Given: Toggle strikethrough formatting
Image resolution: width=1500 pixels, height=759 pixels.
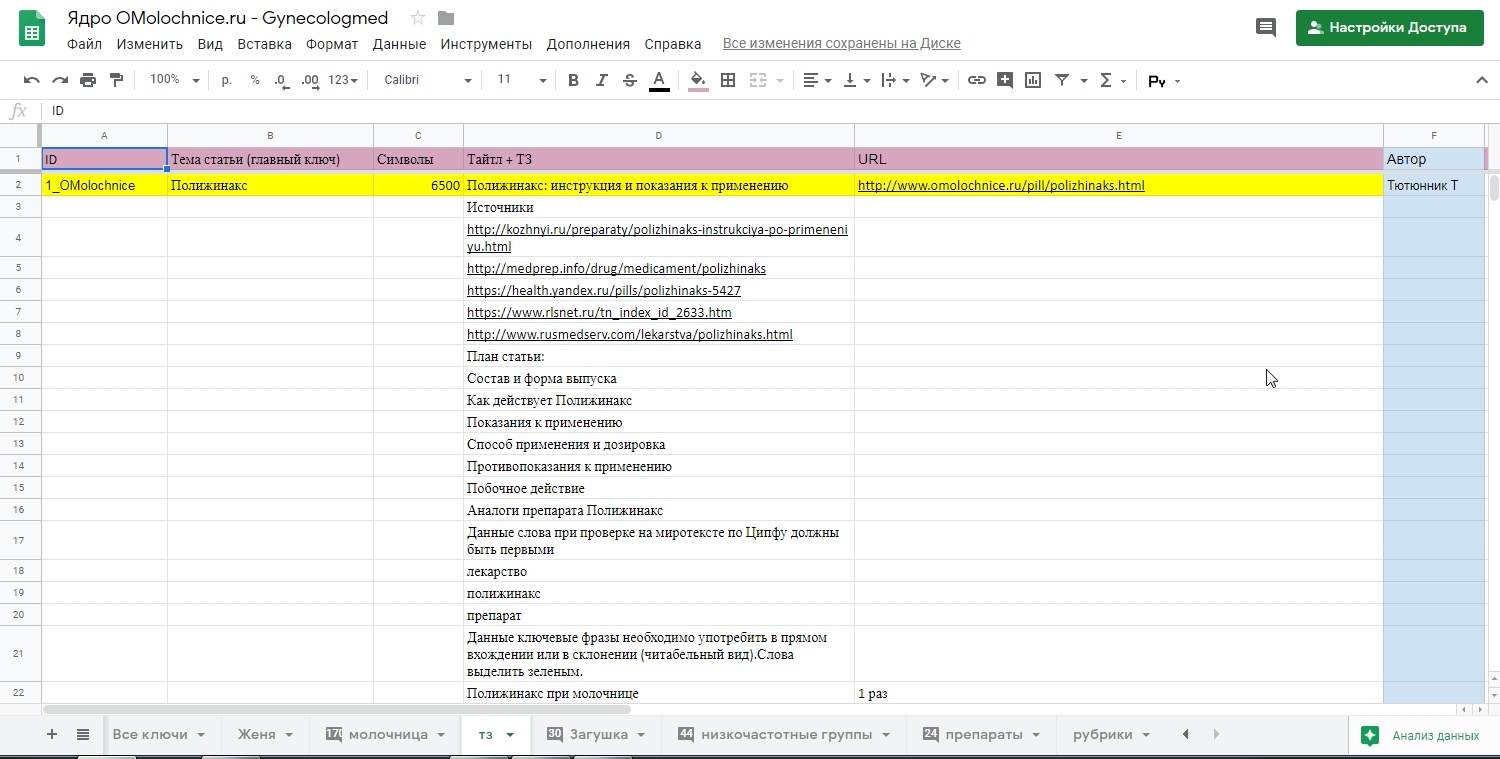Looking at the screenshot, I should click(x=629, y=81).
